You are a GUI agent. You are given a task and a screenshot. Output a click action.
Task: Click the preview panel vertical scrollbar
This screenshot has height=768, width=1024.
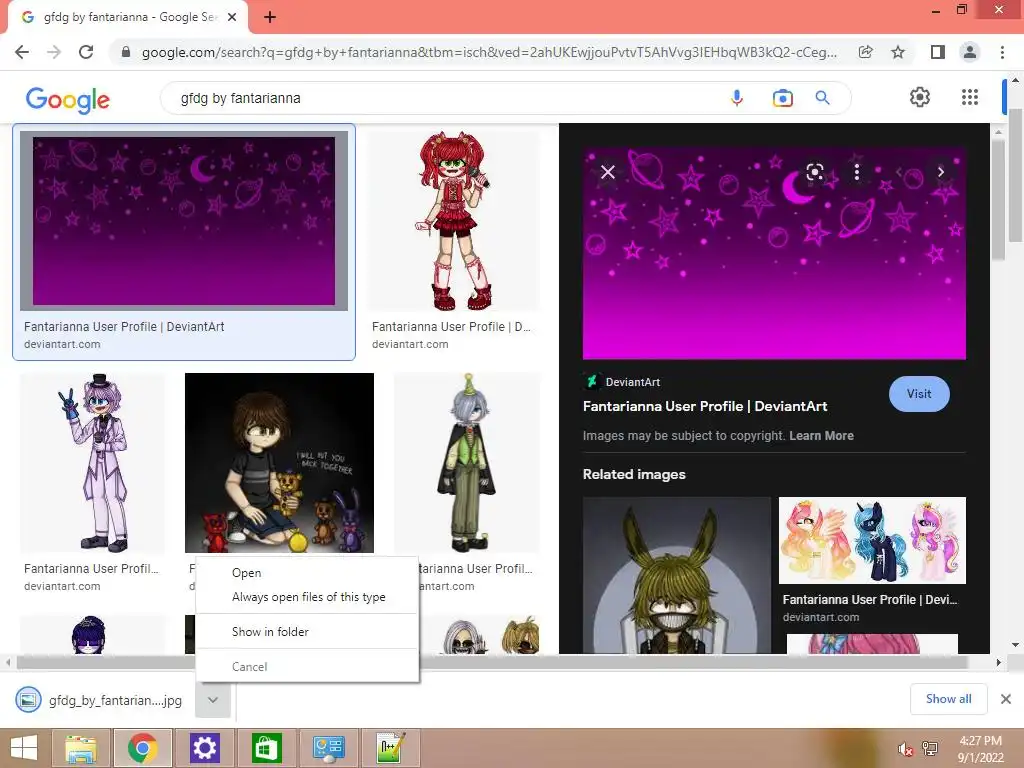[x=998, y=200]
